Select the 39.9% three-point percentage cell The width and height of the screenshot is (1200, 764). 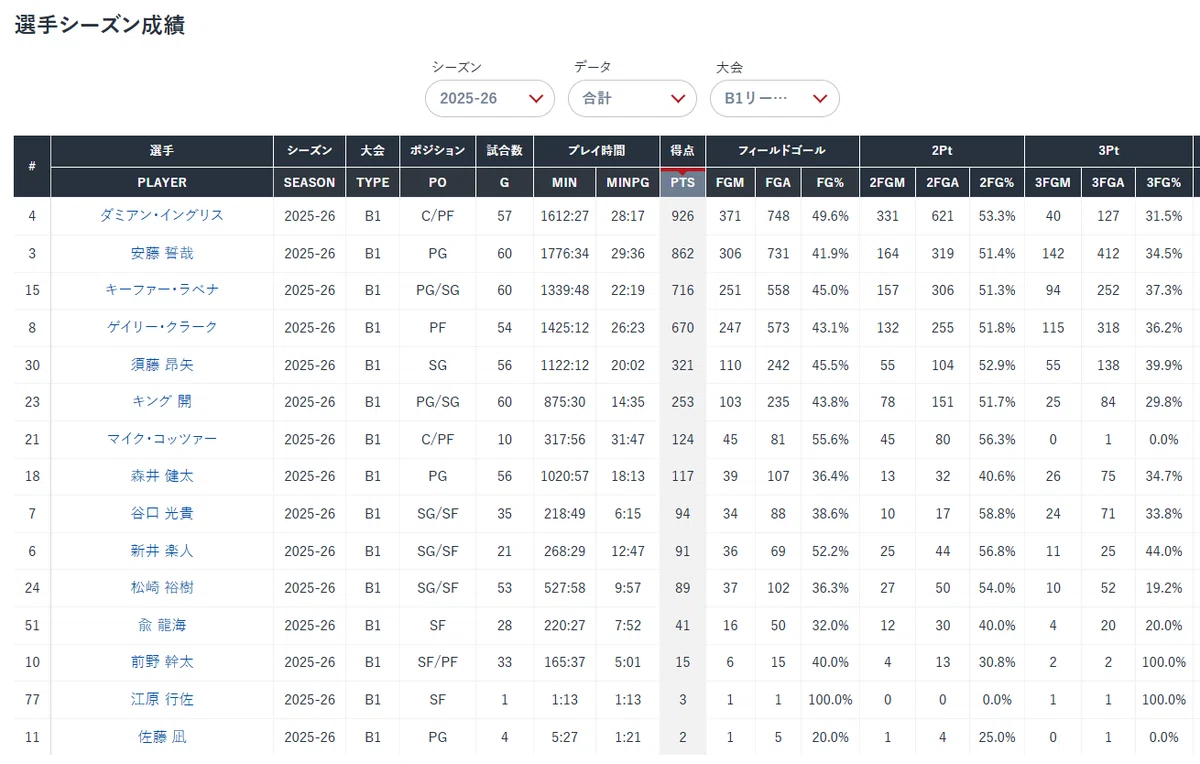click(x=1164, y=366)
